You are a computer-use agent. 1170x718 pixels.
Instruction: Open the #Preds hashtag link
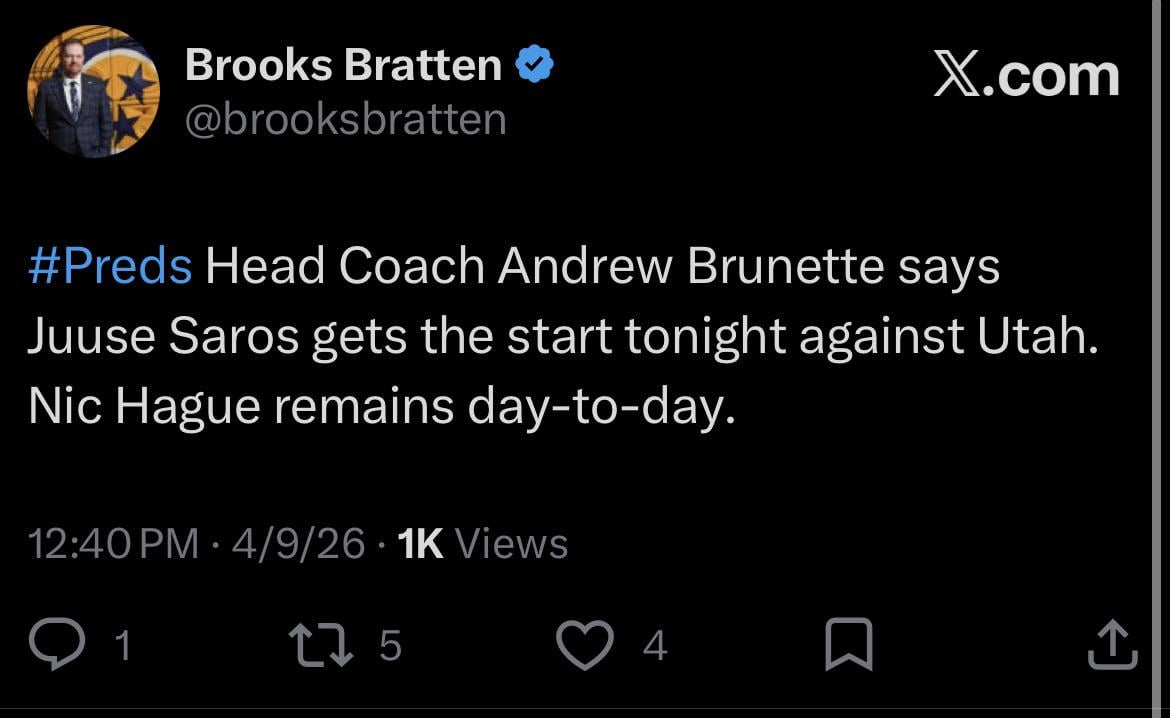point(110,267)
